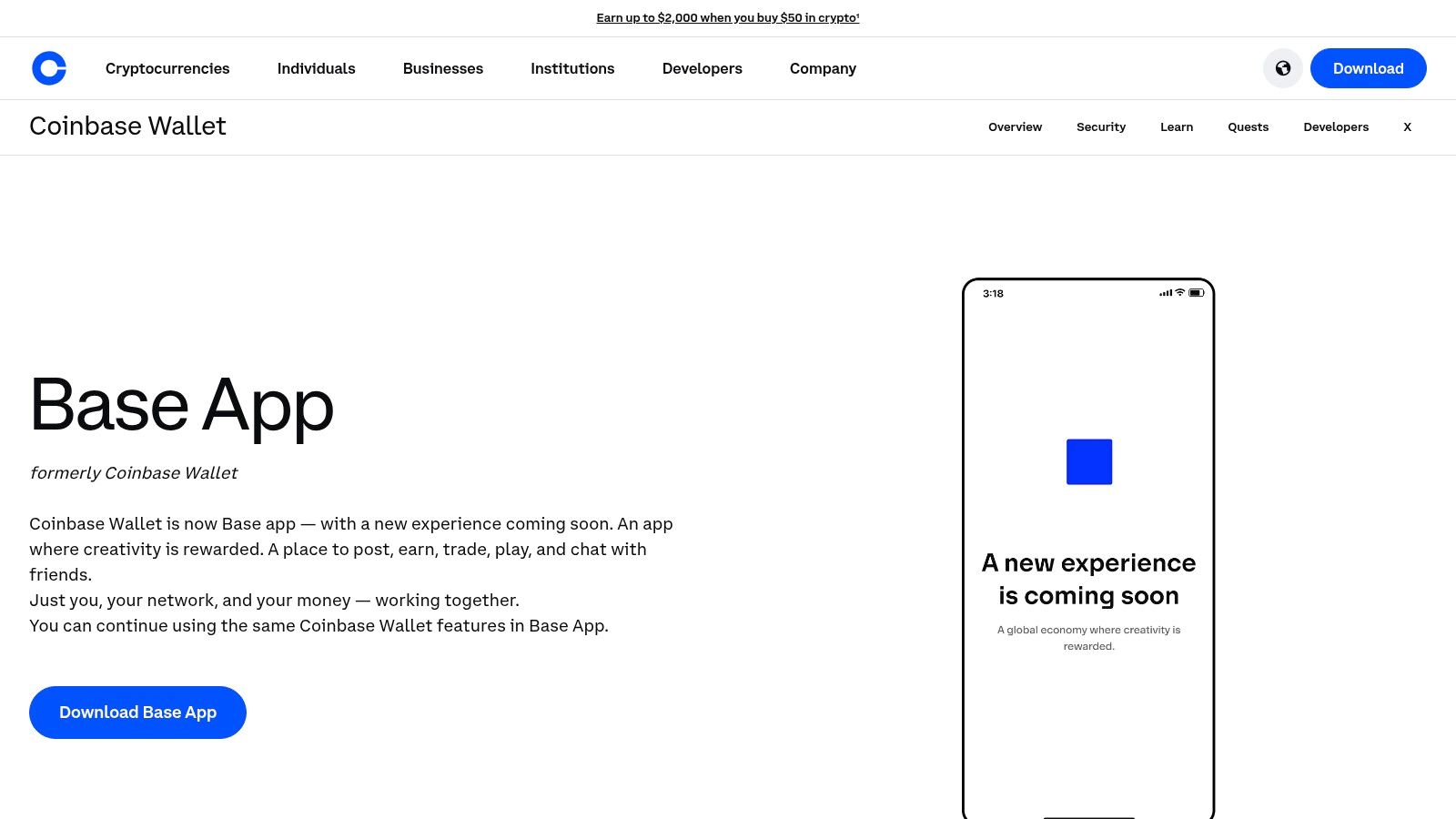
Task: Click the Coinbase Wallet heading
Action: pyautogui.click(x=127, y=126)
